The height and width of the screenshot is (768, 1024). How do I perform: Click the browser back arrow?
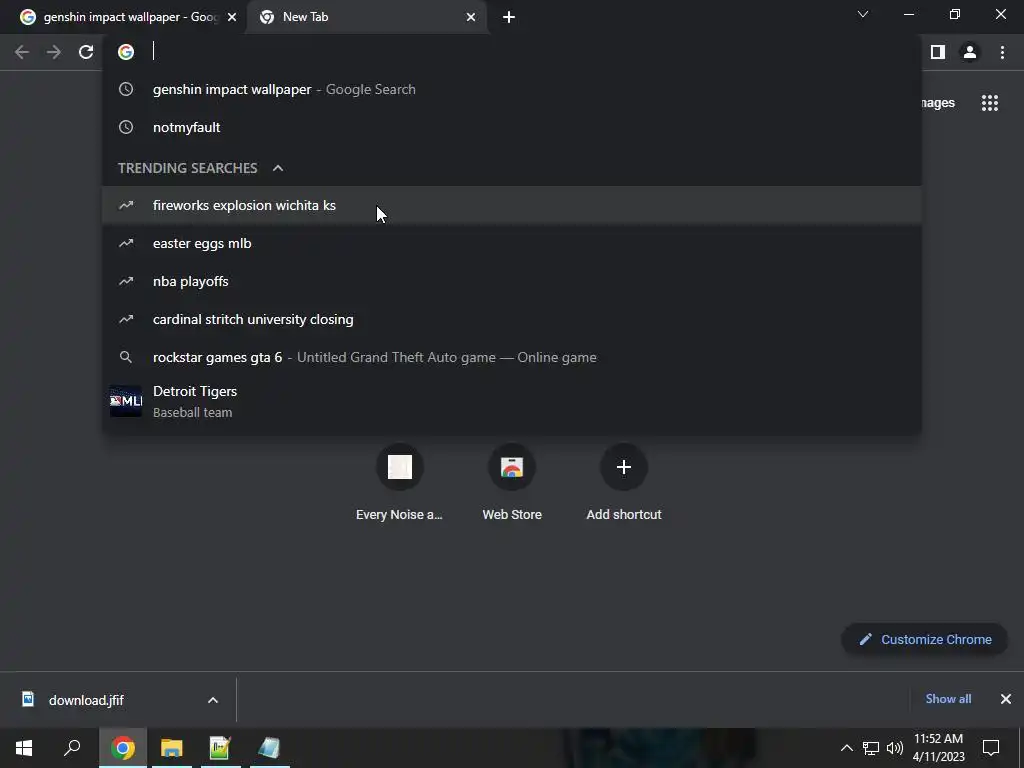point(22,52)
